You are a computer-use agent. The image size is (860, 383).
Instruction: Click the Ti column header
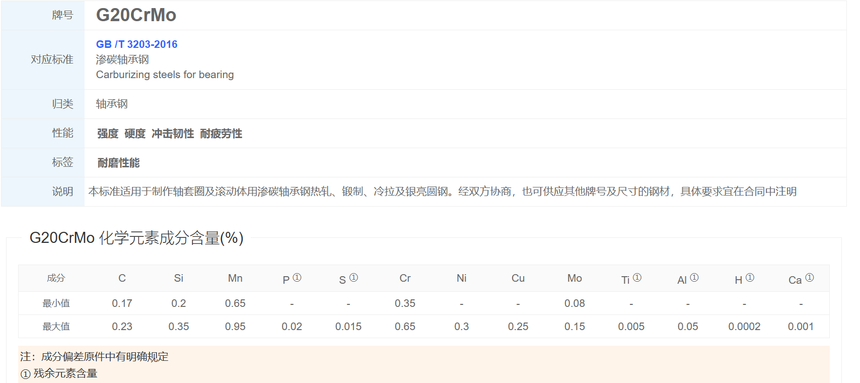[631, 279]
